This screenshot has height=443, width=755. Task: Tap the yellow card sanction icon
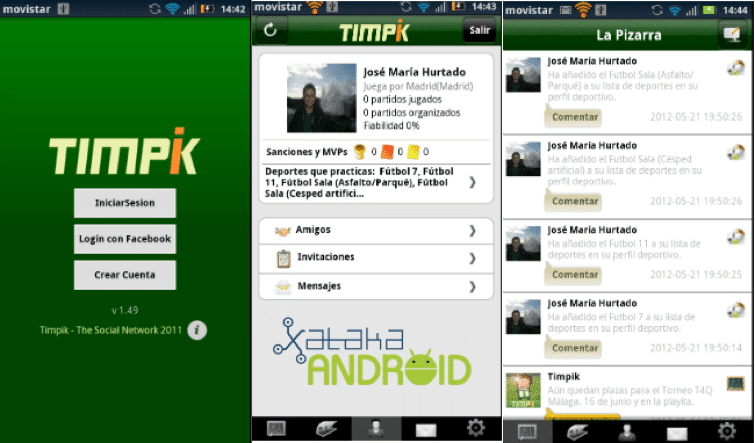point(413,152)
